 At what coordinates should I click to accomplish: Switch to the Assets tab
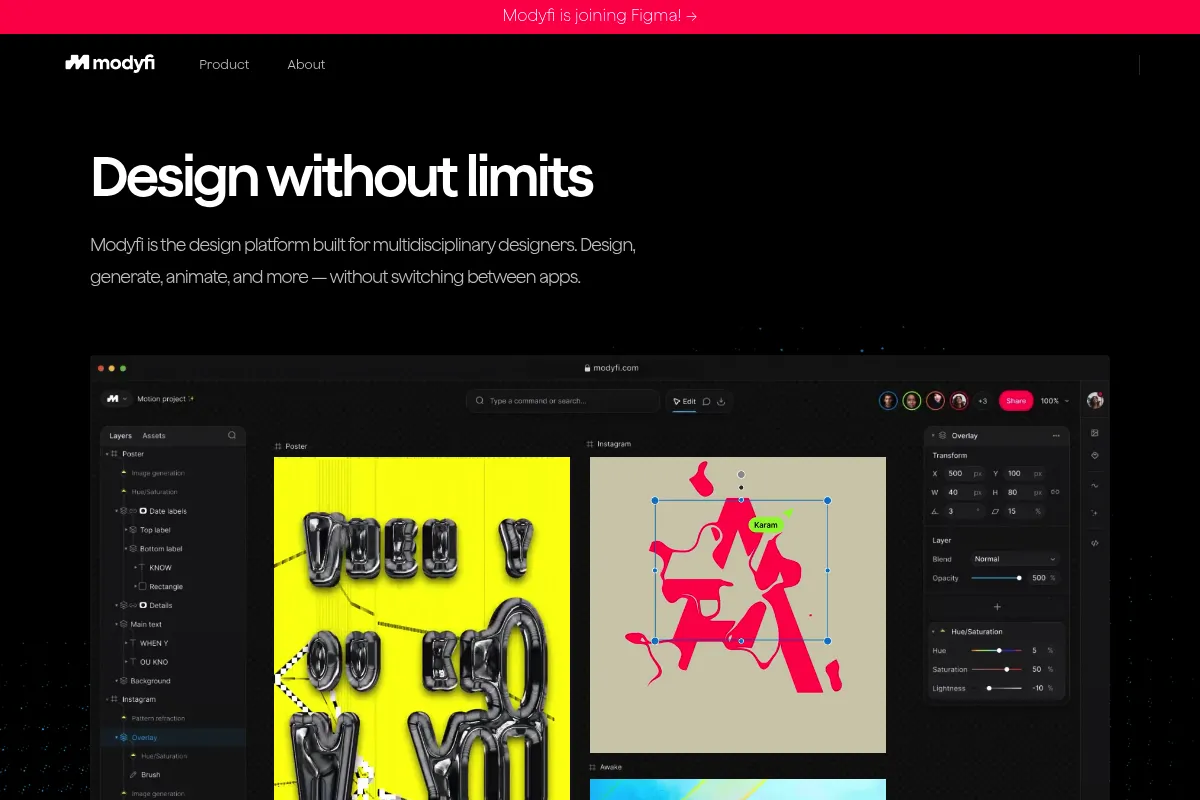click(x=154, y=436)
